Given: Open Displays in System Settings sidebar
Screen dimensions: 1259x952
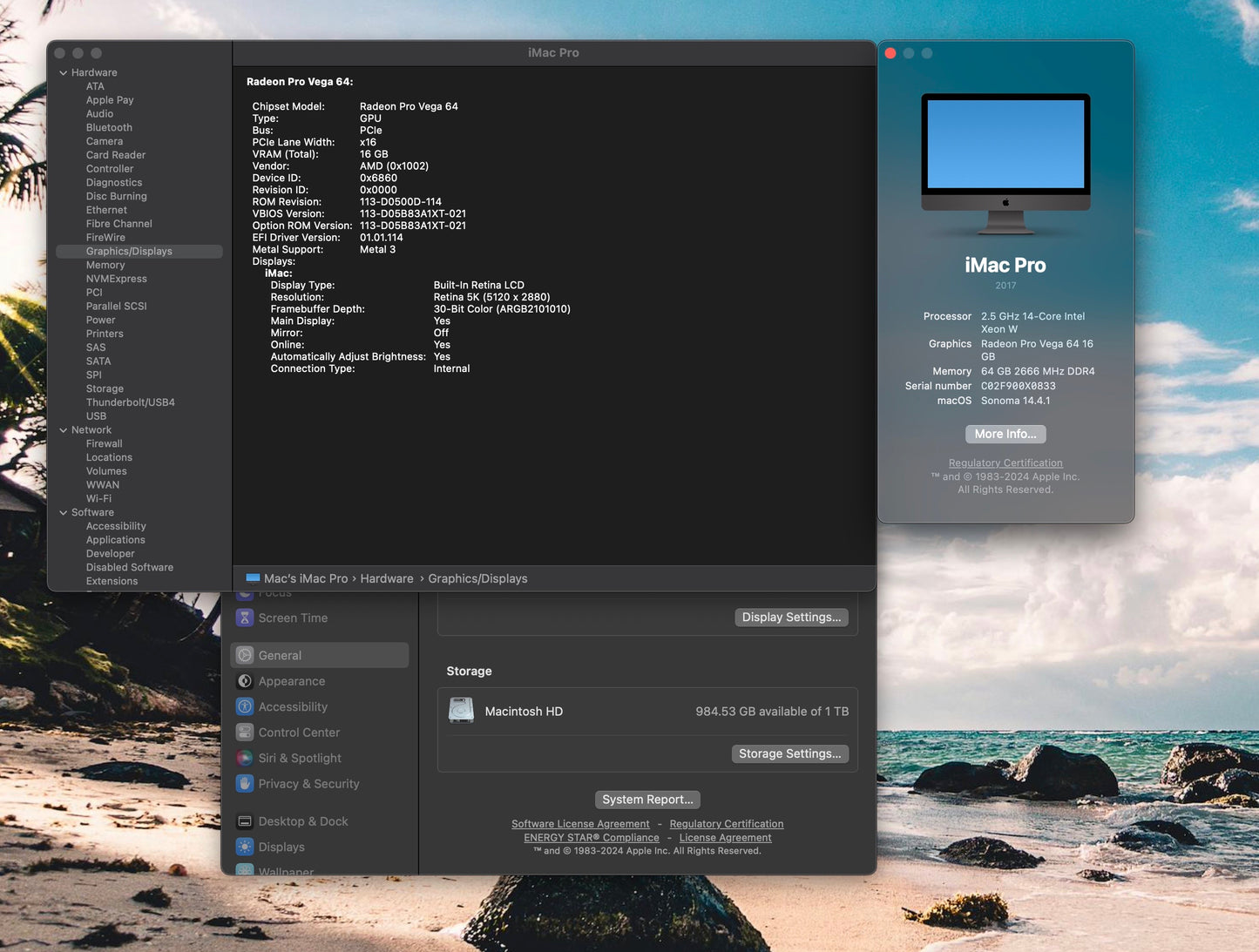Looking at the screenshot, I should pos(281,847).
